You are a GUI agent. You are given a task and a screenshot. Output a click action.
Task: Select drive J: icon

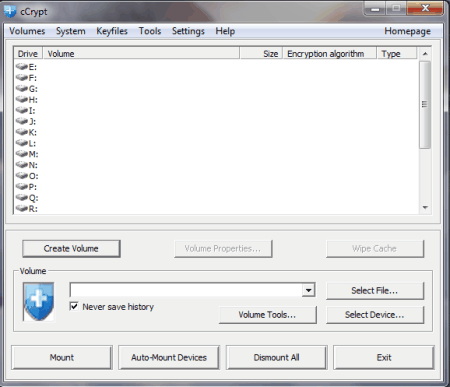[22, 121]
